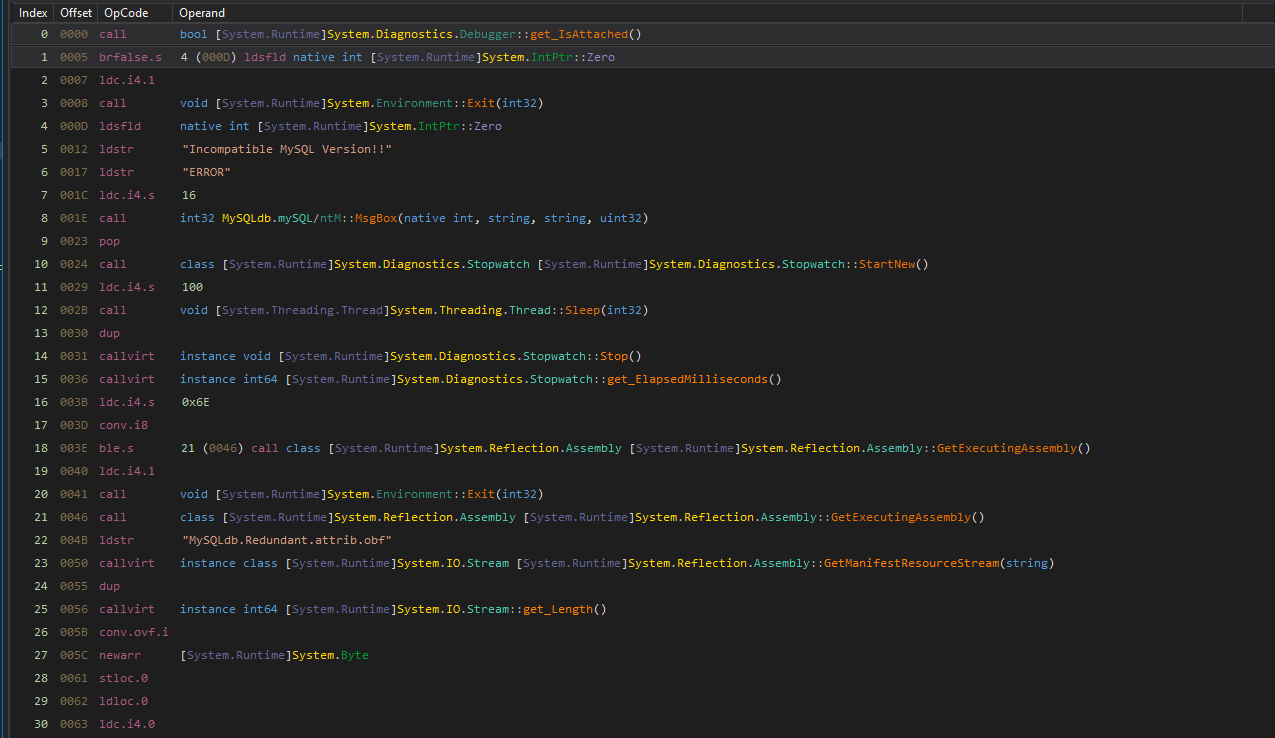
Task: Click the ldstr opcode at offset 0017
Action: [116, 172]
